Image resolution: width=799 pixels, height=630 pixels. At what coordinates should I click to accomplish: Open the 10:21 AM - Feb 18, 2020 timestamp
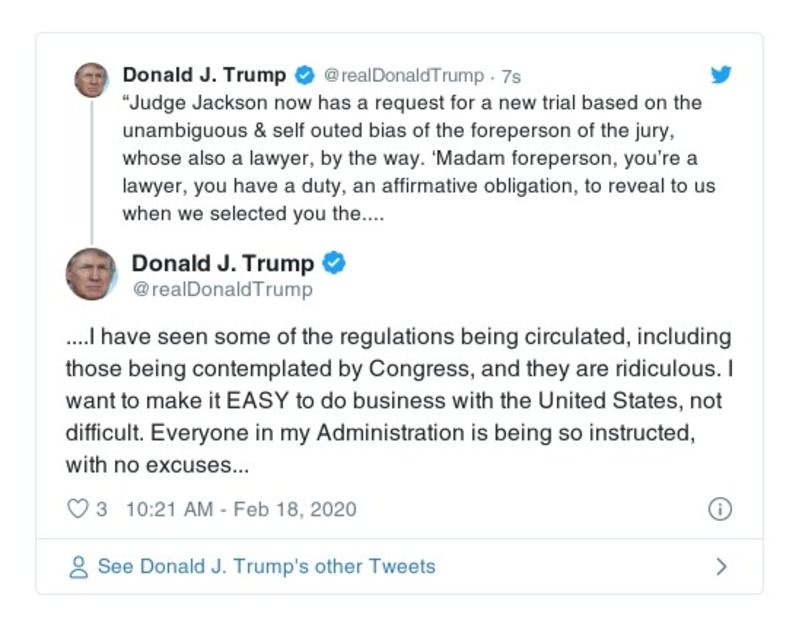(241, 509)
